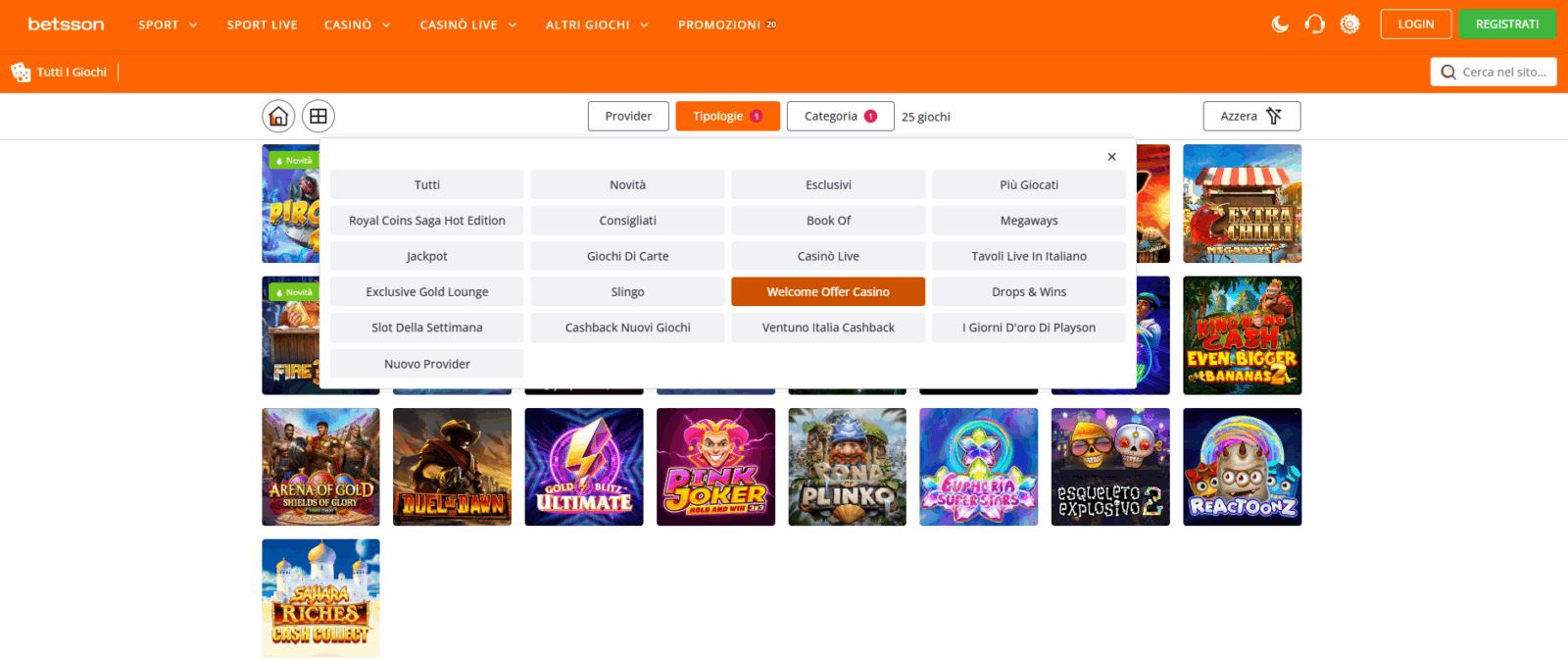Choose Exclusive Gold Lounge filter
This screenshot has width=1568, height=661.
point(427,292)
